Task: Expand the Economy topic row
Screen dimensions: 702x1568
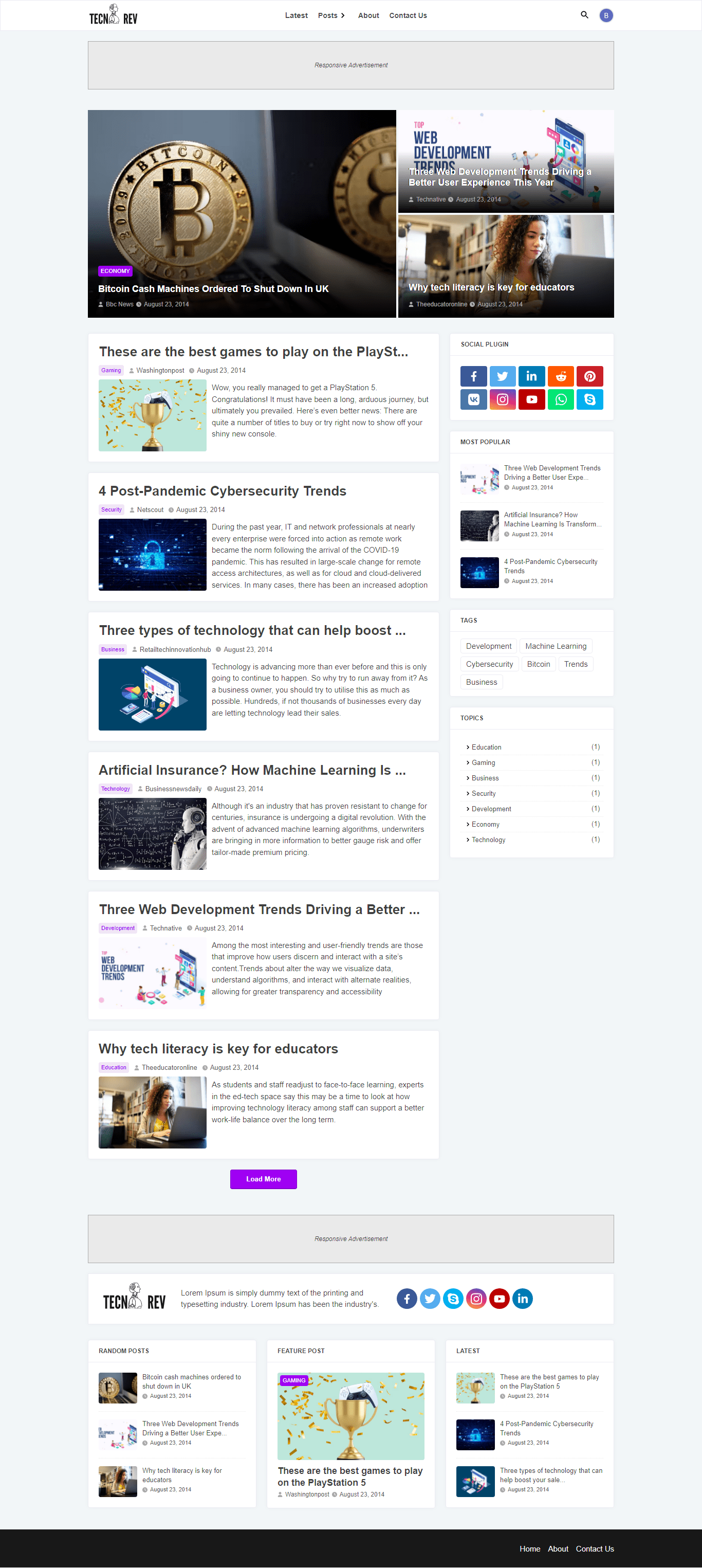Action: pos(532,824)
